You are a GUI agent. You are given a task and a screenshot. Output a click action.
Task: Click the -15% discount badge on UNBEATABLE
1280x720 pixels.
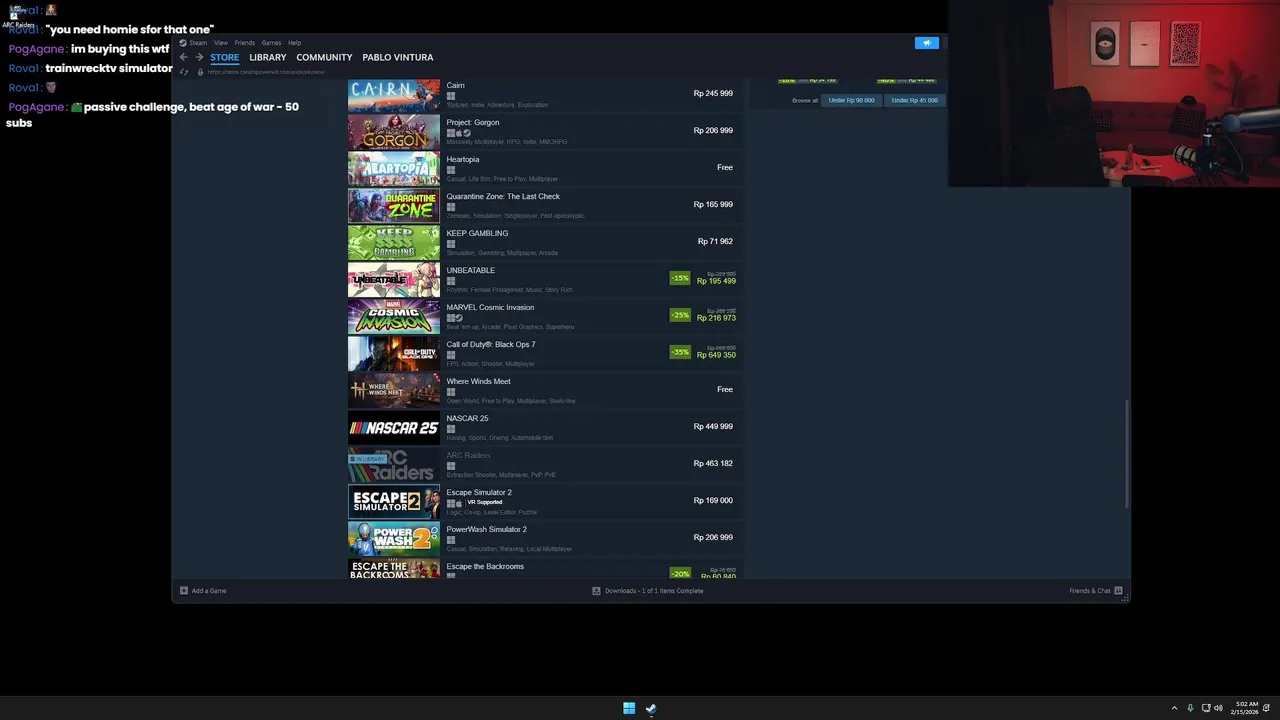(x=680, y=278)
